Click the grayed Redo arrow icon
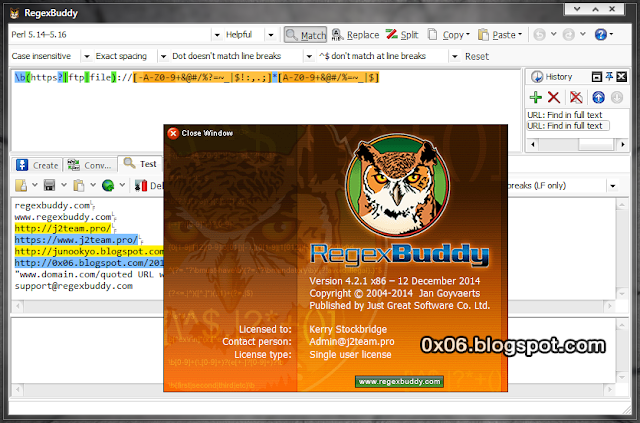Screen dimensions: 640x423 (568, 35)
